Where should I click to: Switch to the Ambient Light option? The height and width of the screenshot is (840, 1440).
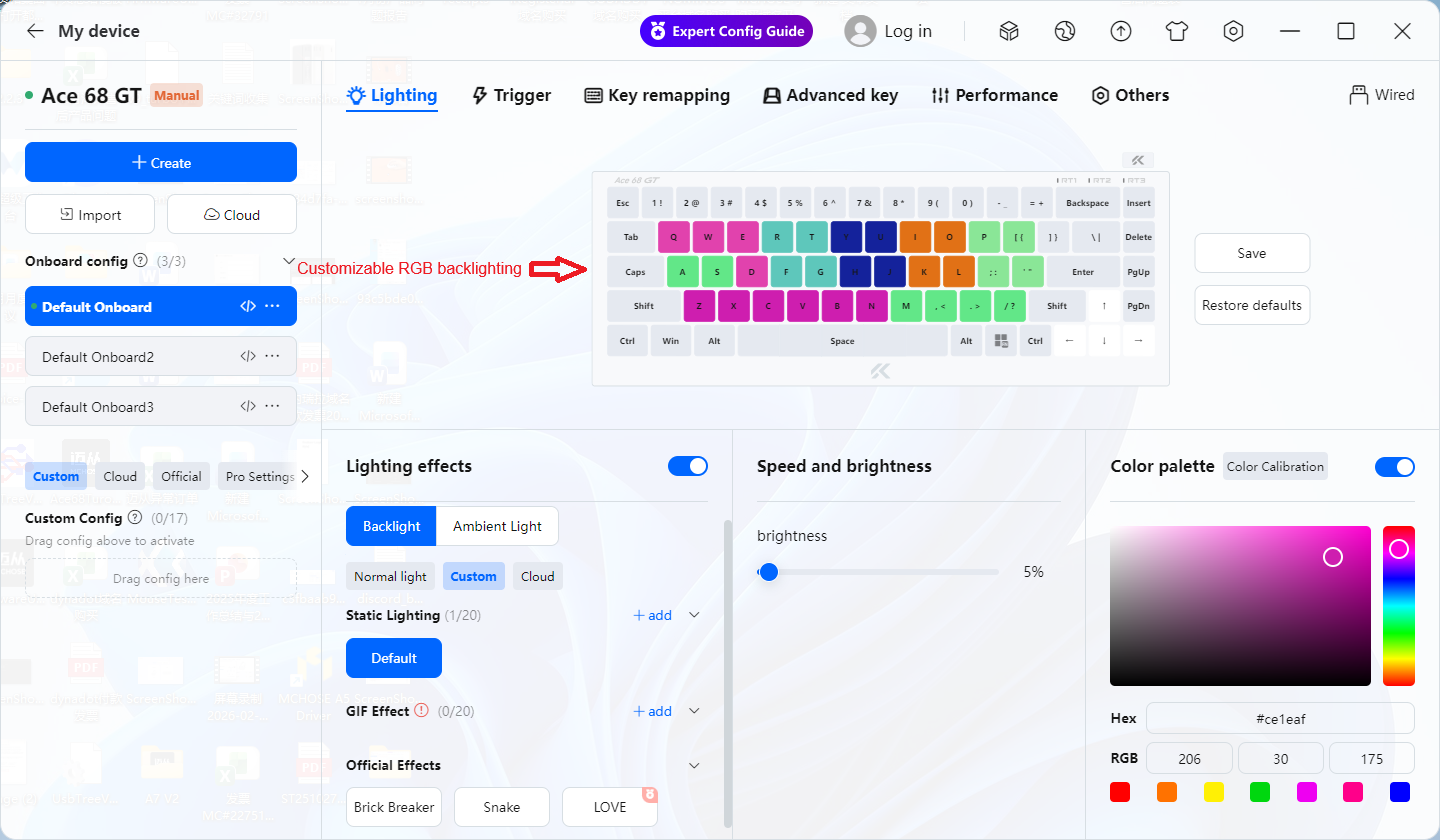[497, 526]
